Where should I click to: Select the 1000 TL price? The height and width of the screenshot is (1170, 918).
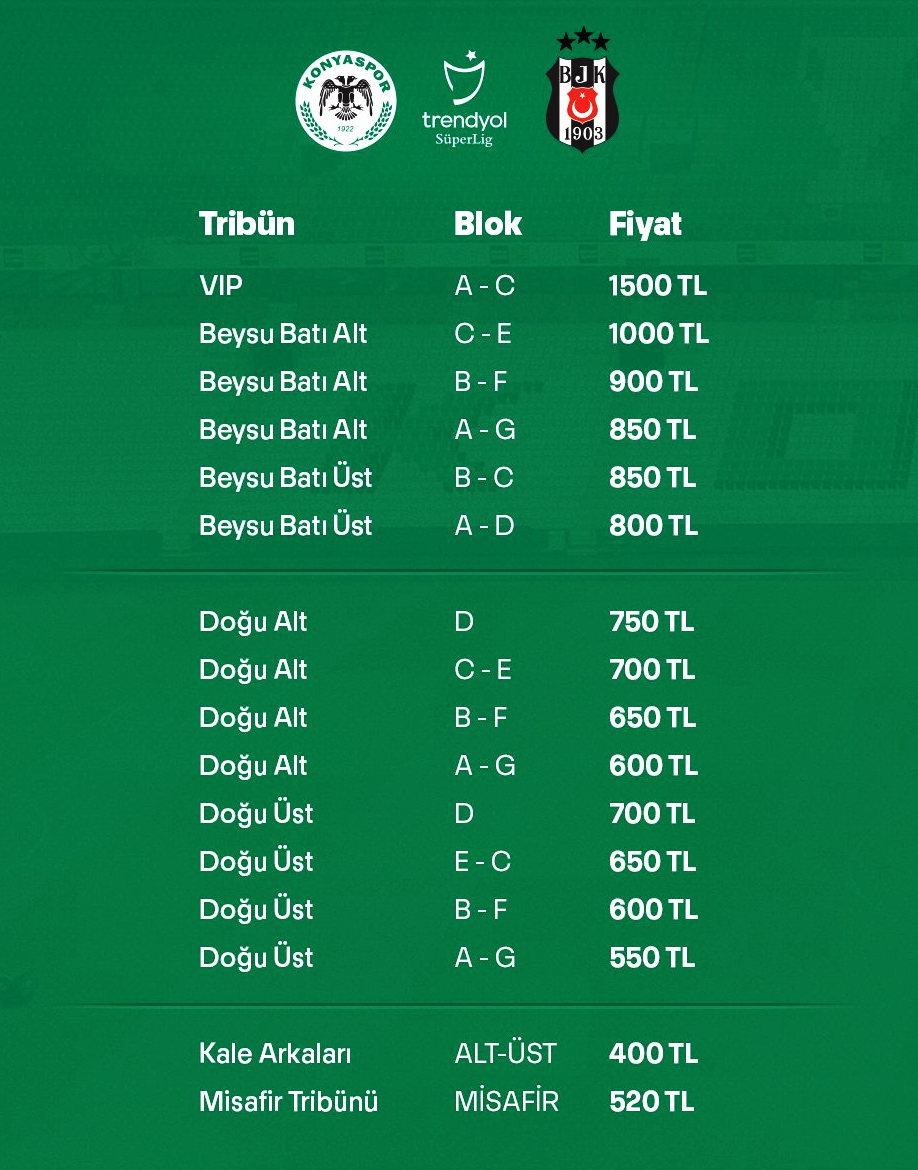(658, 334)
